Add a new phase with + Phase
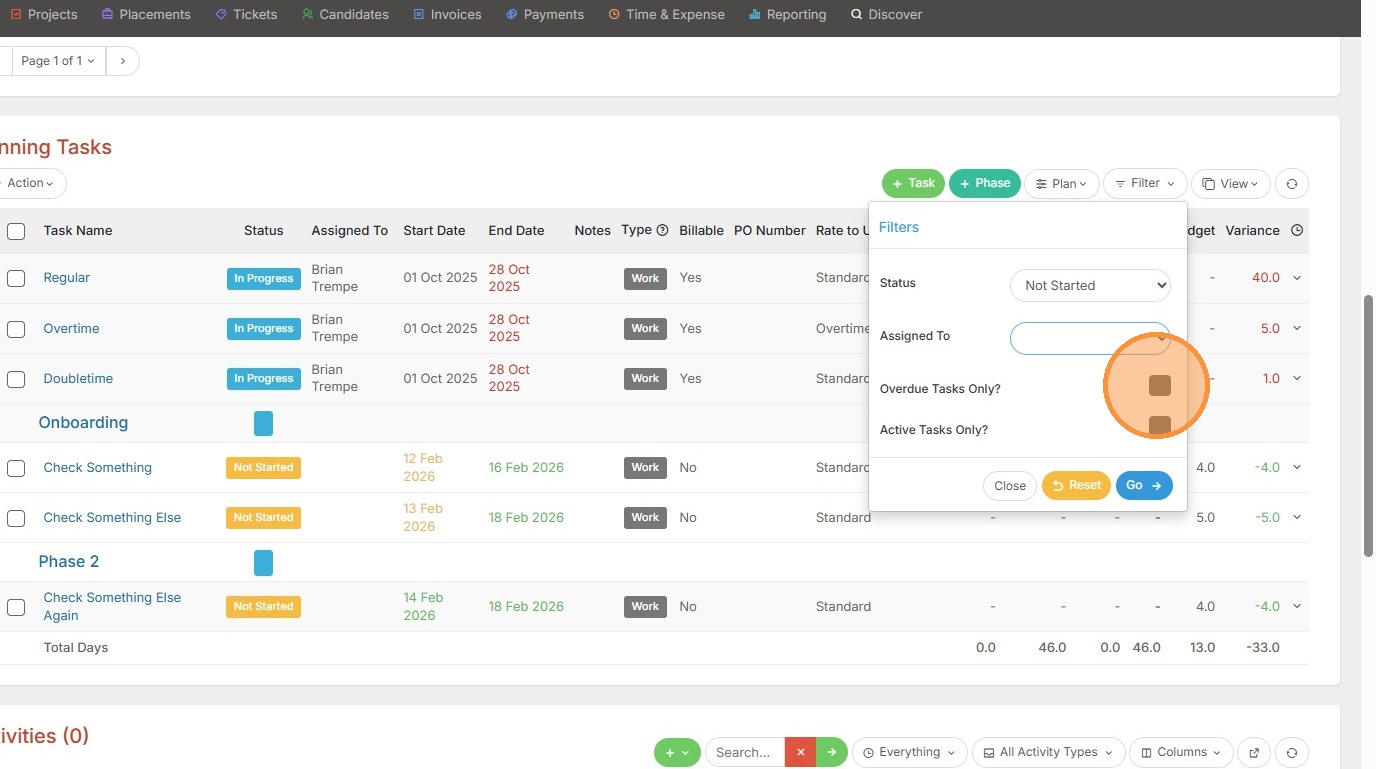 point(985,183)
